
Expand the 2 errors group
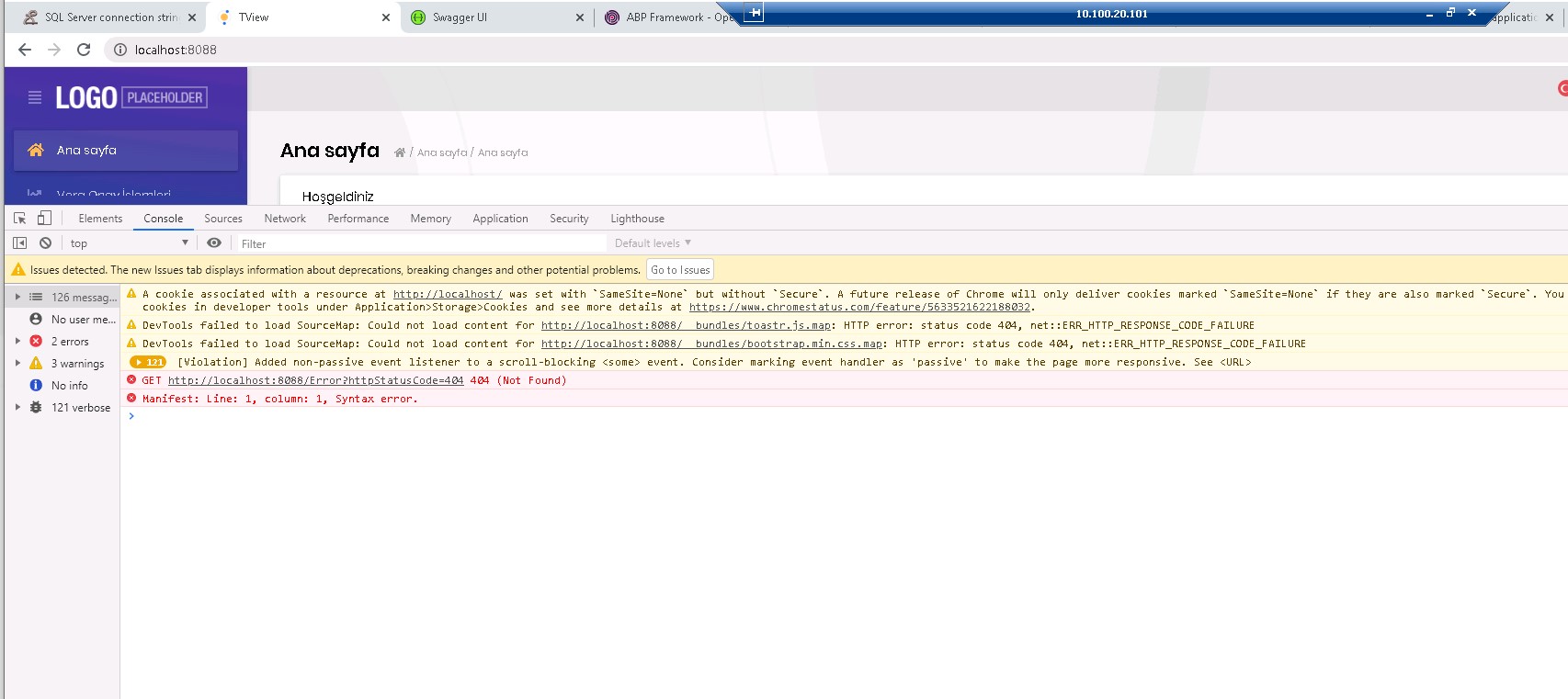click(17, 342)
